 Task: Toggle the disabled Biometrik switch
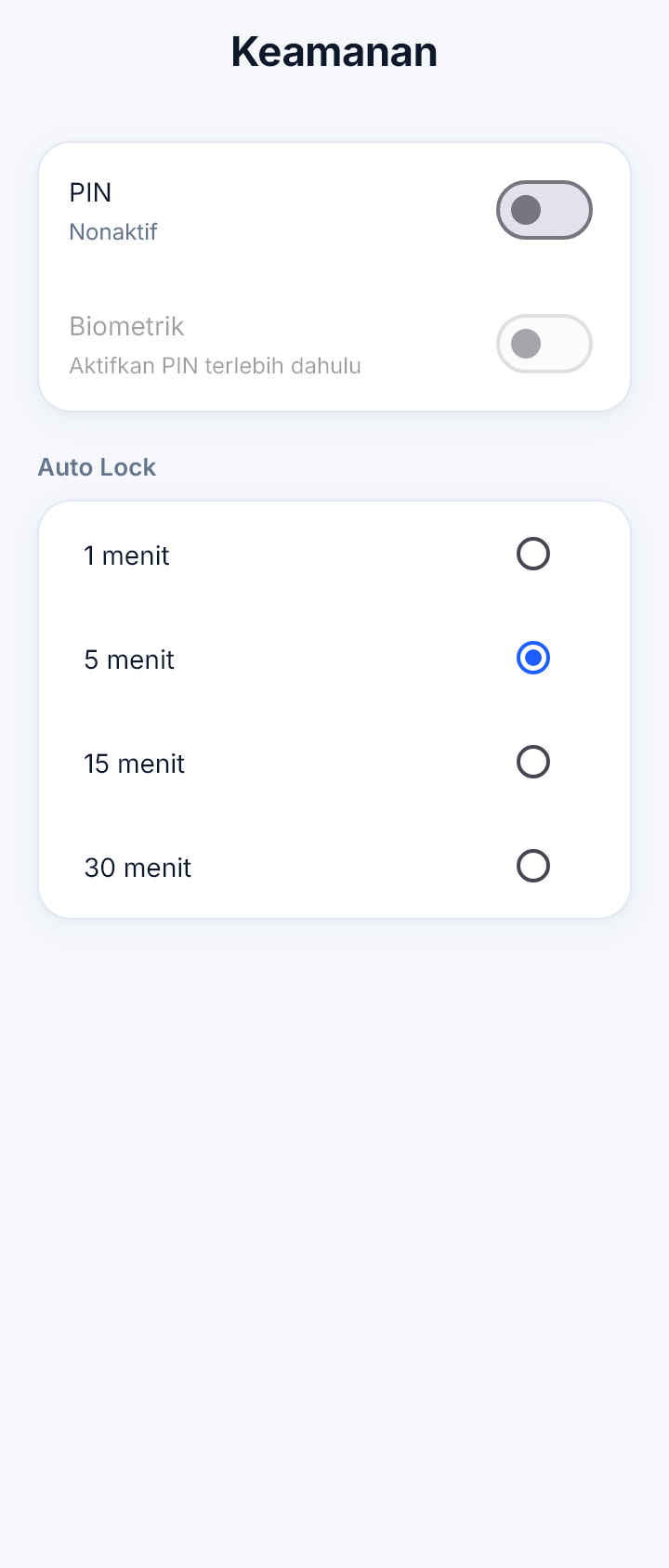tap(544, 344)
